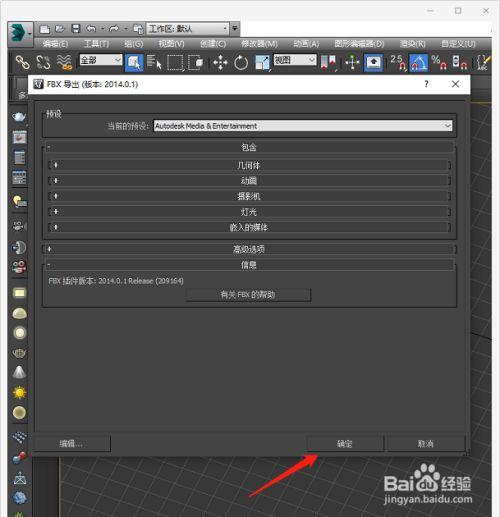The height and width of the screenshot is (517, 500).
Task: Click the Redo arrow icon
Action: click(114, 29)
